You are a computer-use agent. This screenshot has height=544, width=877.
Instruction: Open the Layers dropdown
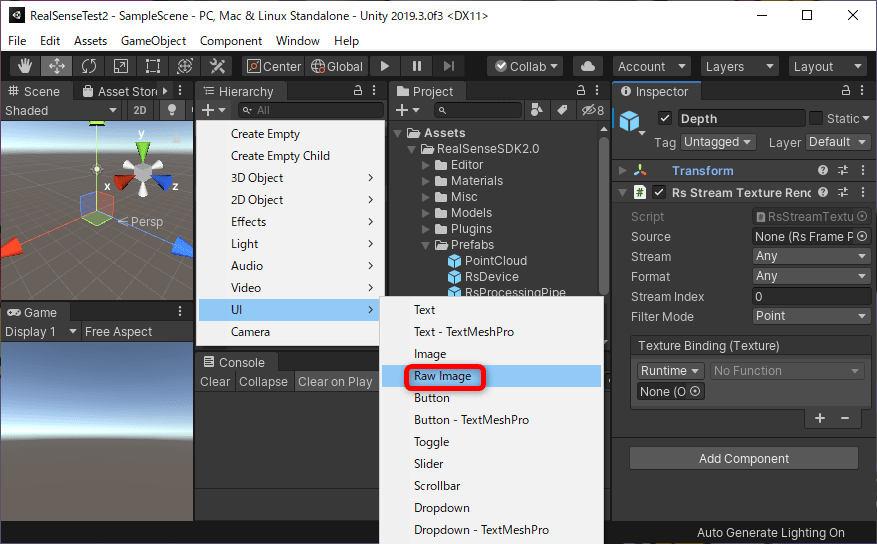739,67
